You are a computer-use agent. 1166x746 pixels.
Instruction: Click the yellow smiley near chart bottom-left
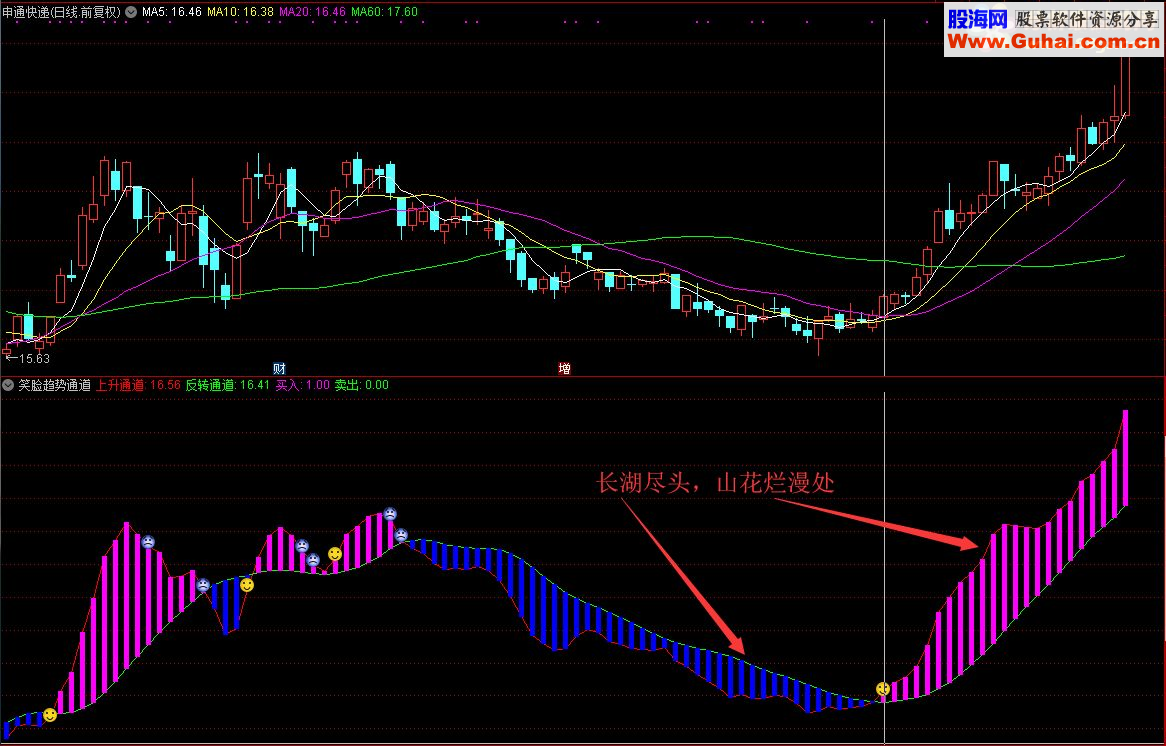[50, 715]
